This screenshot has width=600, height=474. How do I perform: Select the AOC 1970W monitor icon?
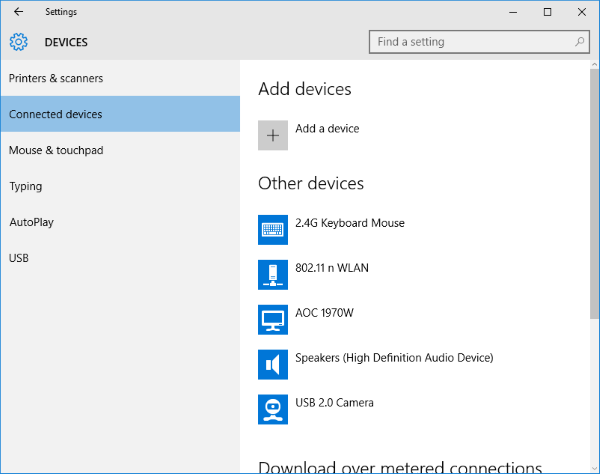pyautogui.click(x=273, y=320)
